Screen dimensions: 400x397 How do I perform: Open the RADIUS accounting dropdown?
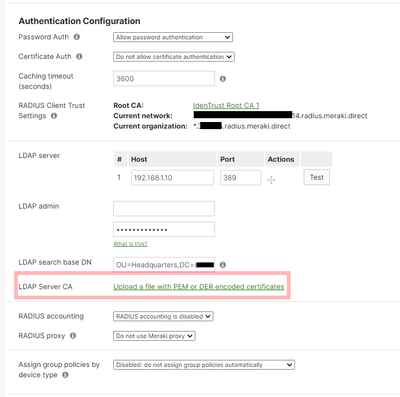click(x=163, y=316)
